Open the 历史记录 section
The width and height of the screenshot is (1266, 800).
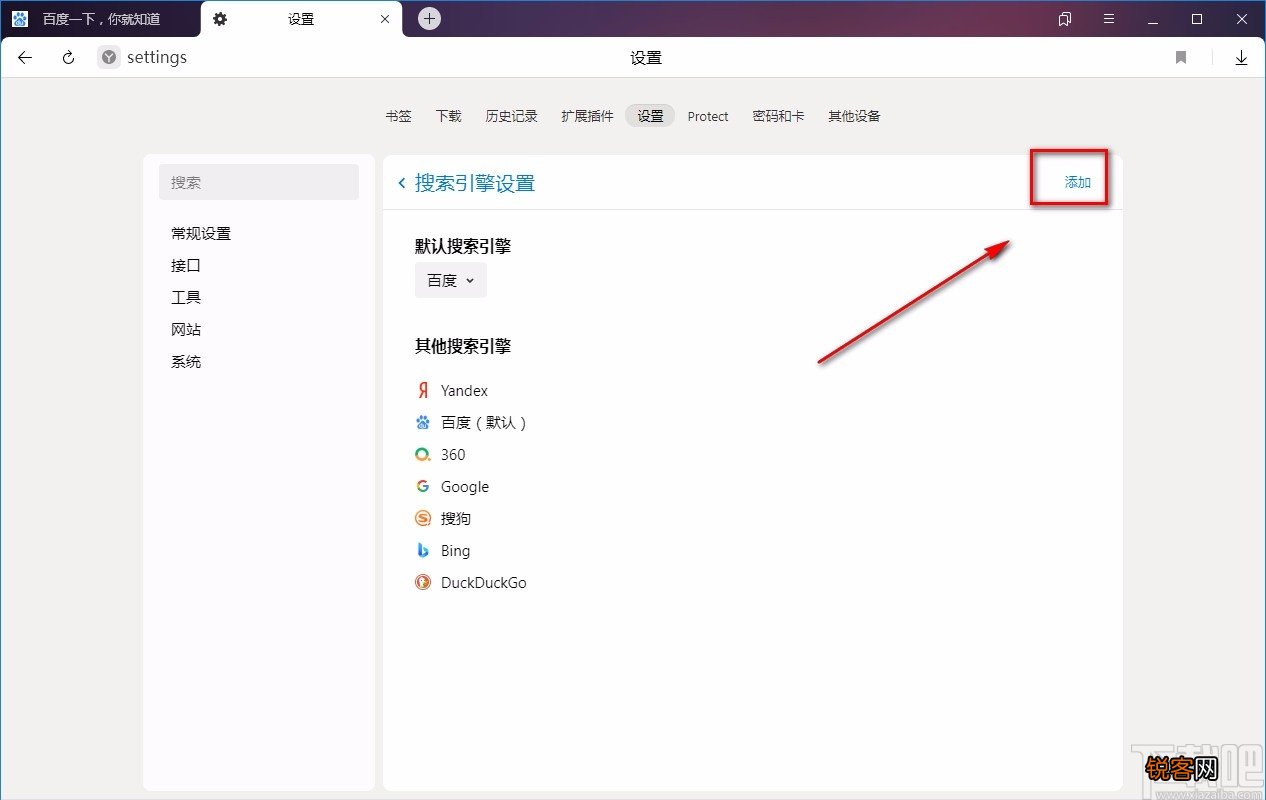coord(511,116)
